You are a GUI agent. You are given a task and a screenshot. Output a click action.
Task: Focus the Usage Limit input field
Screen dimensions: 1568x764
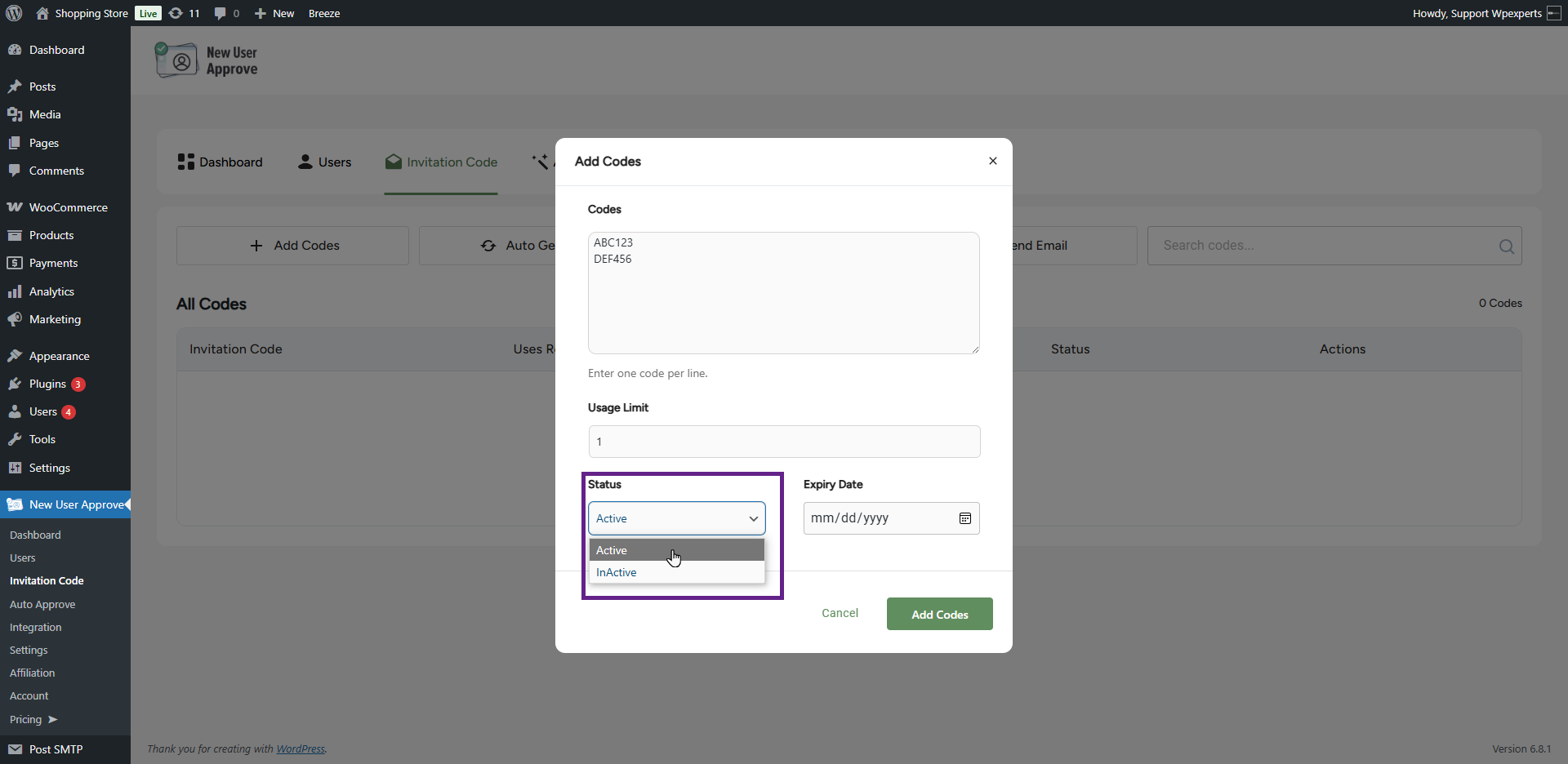783,442
